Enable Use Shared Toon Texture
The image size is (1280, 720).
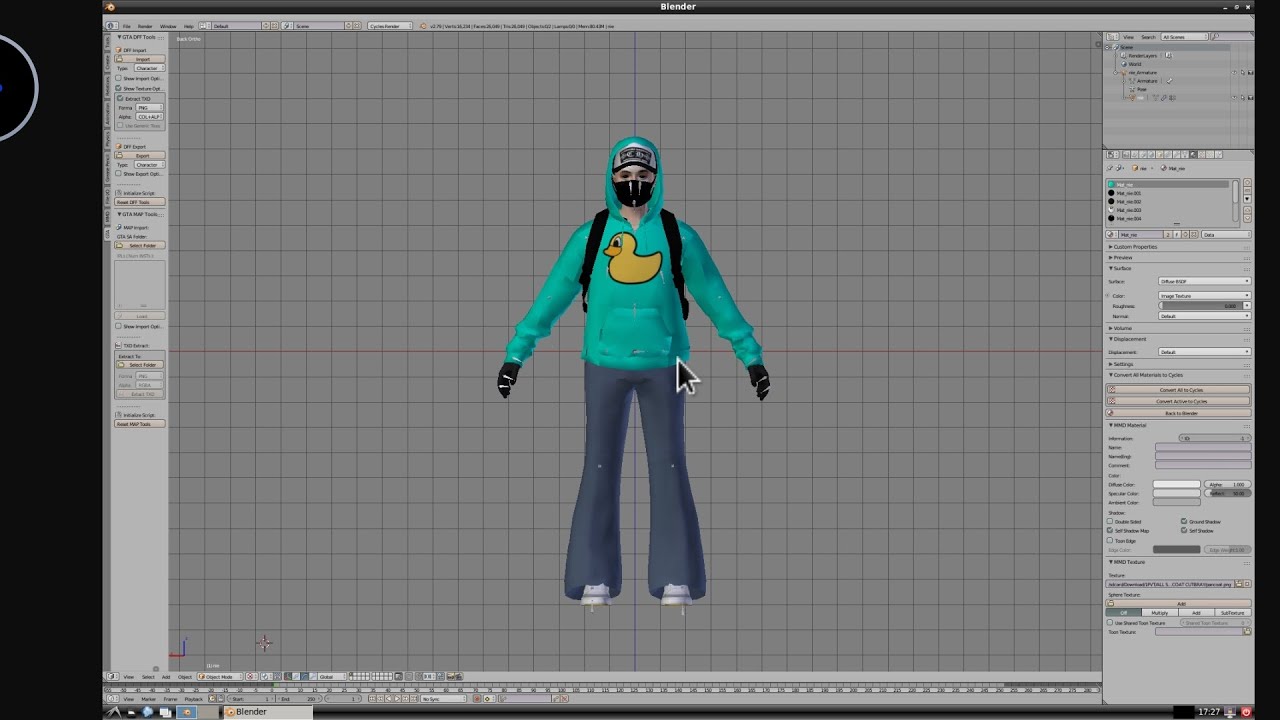(x=1110, y=622)
